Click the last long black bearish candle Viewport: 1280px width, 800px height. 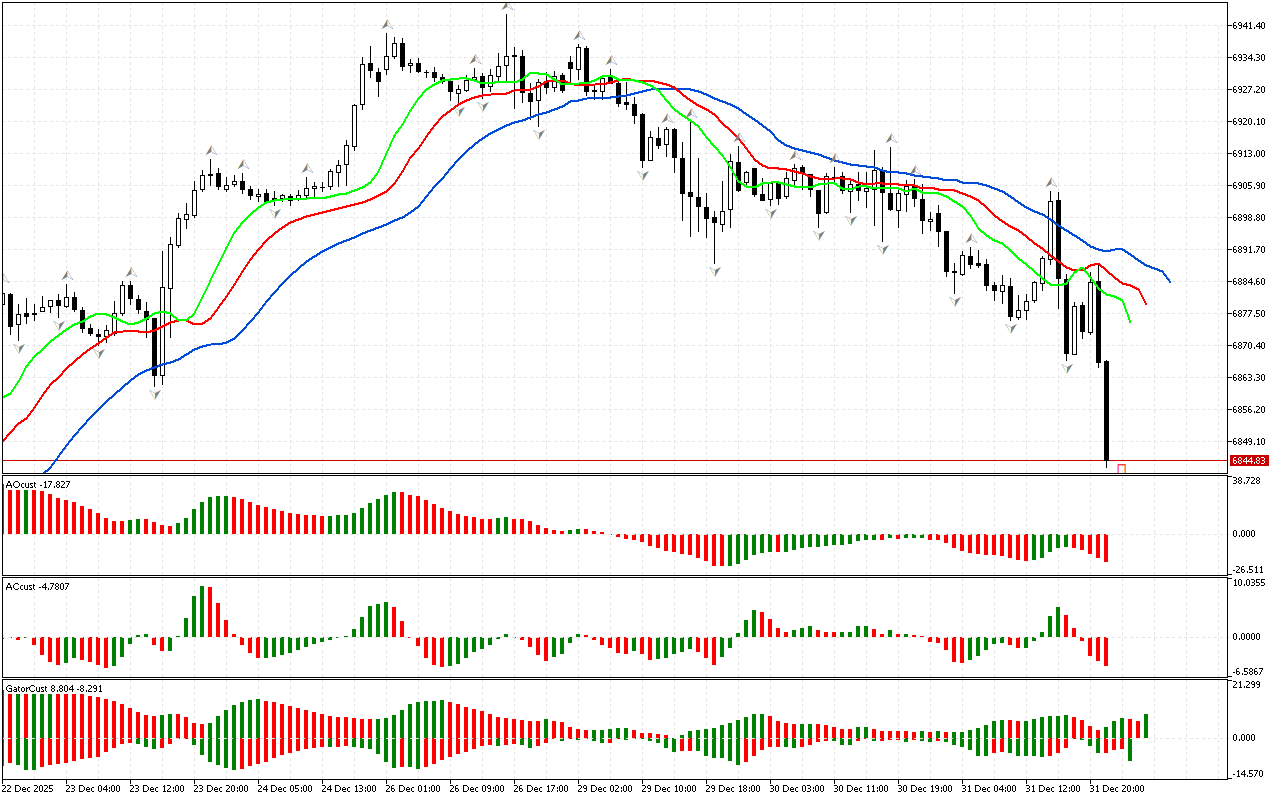(x=1107, y=410)
